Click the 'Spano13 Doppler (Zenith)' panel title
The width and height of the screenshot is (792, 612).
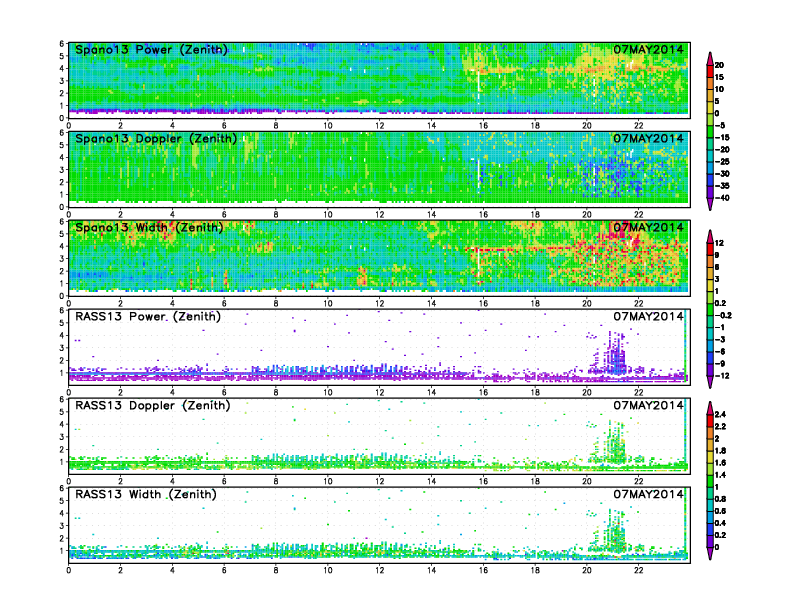tap(156, 139)
